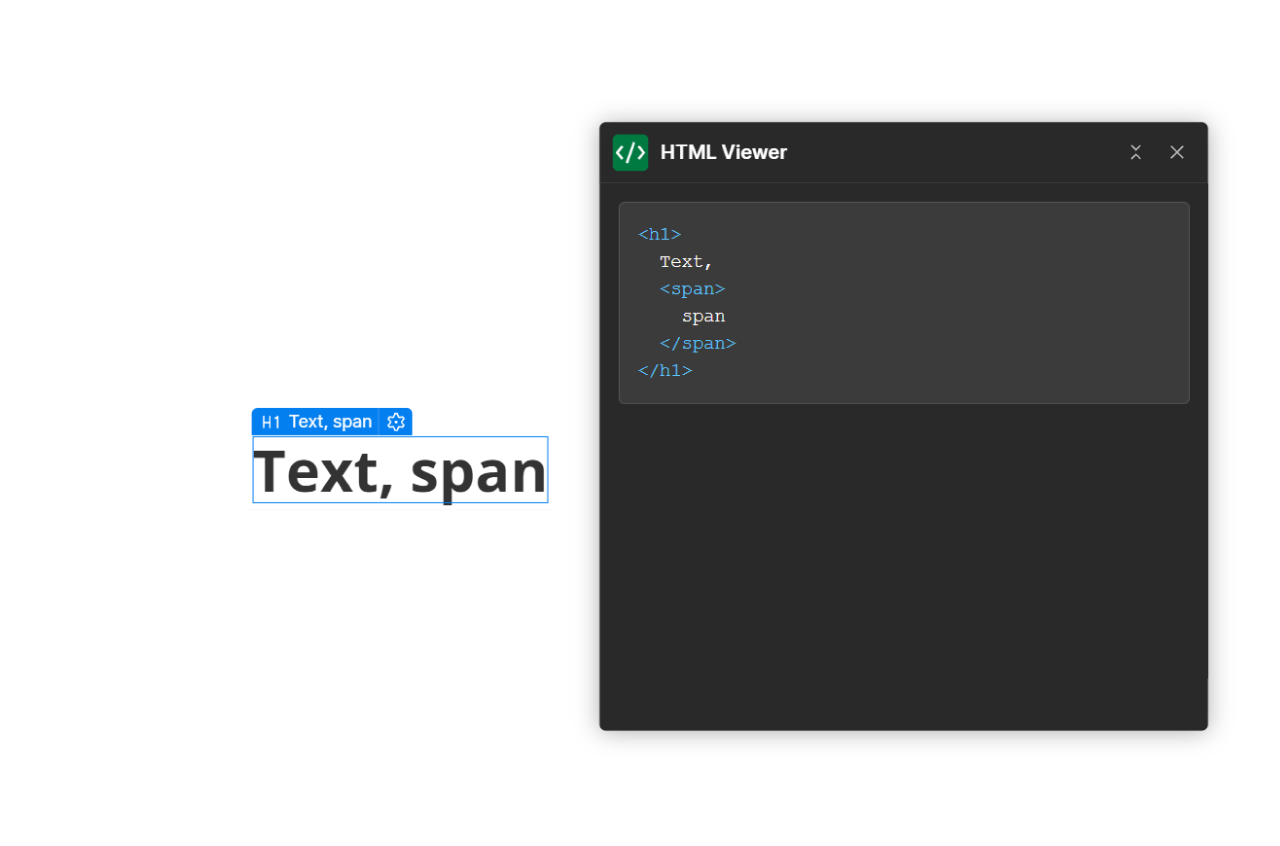Click the collapse chevron in the HTML Viewer titlebar
1280x846 pixels.
point(1135,152)
